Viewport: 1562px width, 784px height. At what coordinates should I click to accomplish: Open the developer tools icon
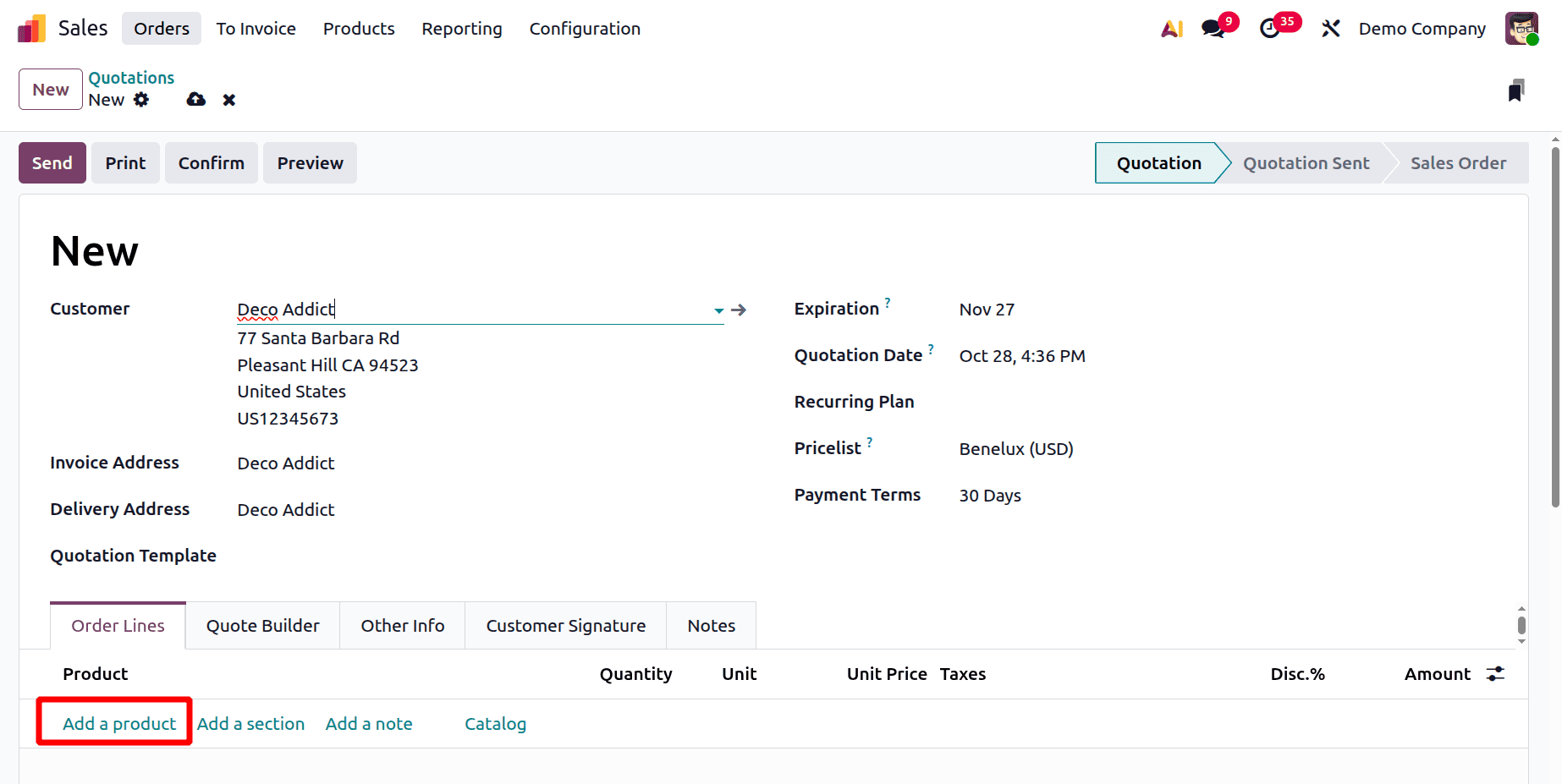coord(1330,28)
